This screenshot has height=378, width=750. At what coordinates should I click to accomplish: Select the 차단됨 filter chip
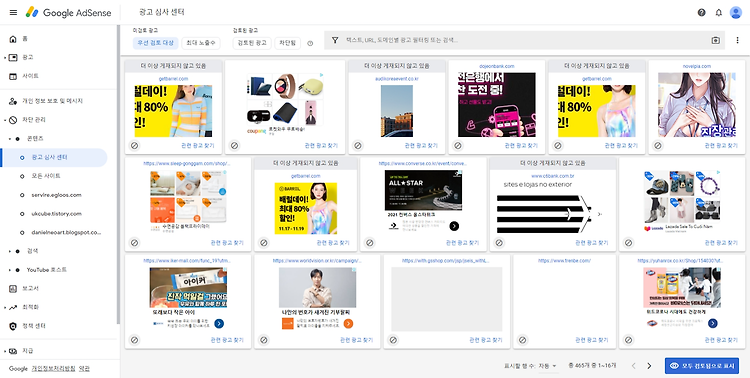(x=287, y=43)
